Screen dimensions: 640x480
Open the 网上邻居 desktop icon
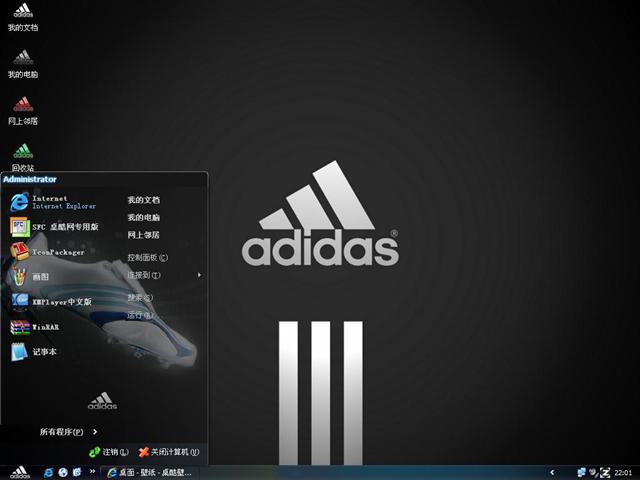click(x=23, y=111)
